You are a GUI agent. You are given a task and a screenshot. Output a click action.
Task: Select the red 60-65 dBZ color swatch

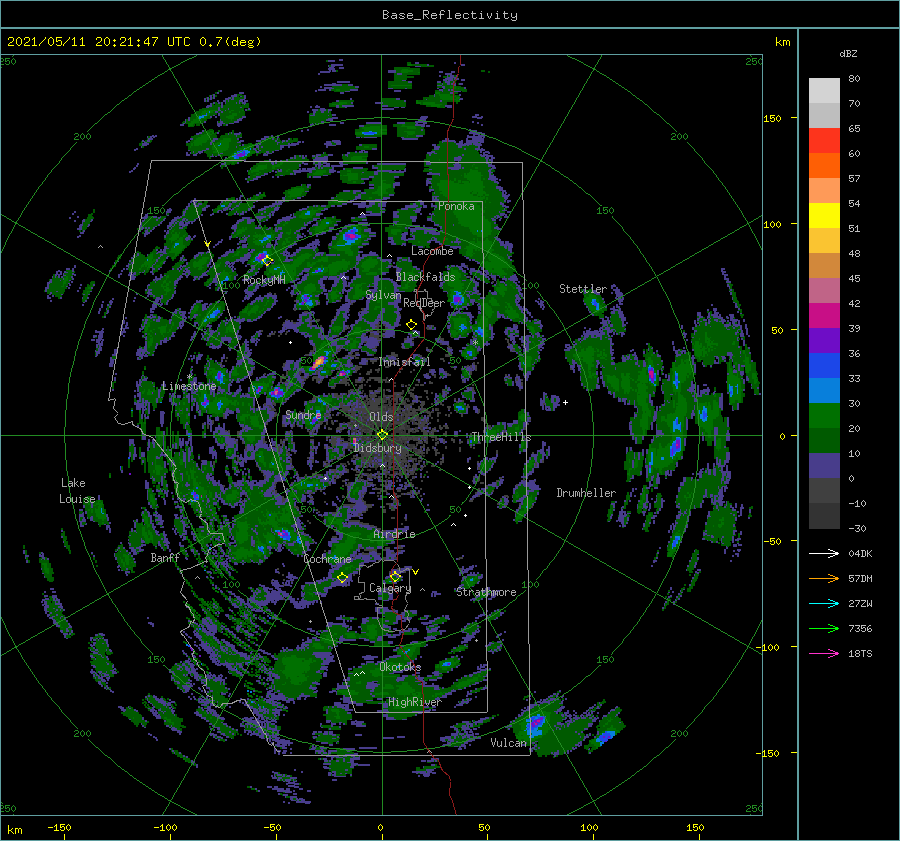(x=824, y=141)
